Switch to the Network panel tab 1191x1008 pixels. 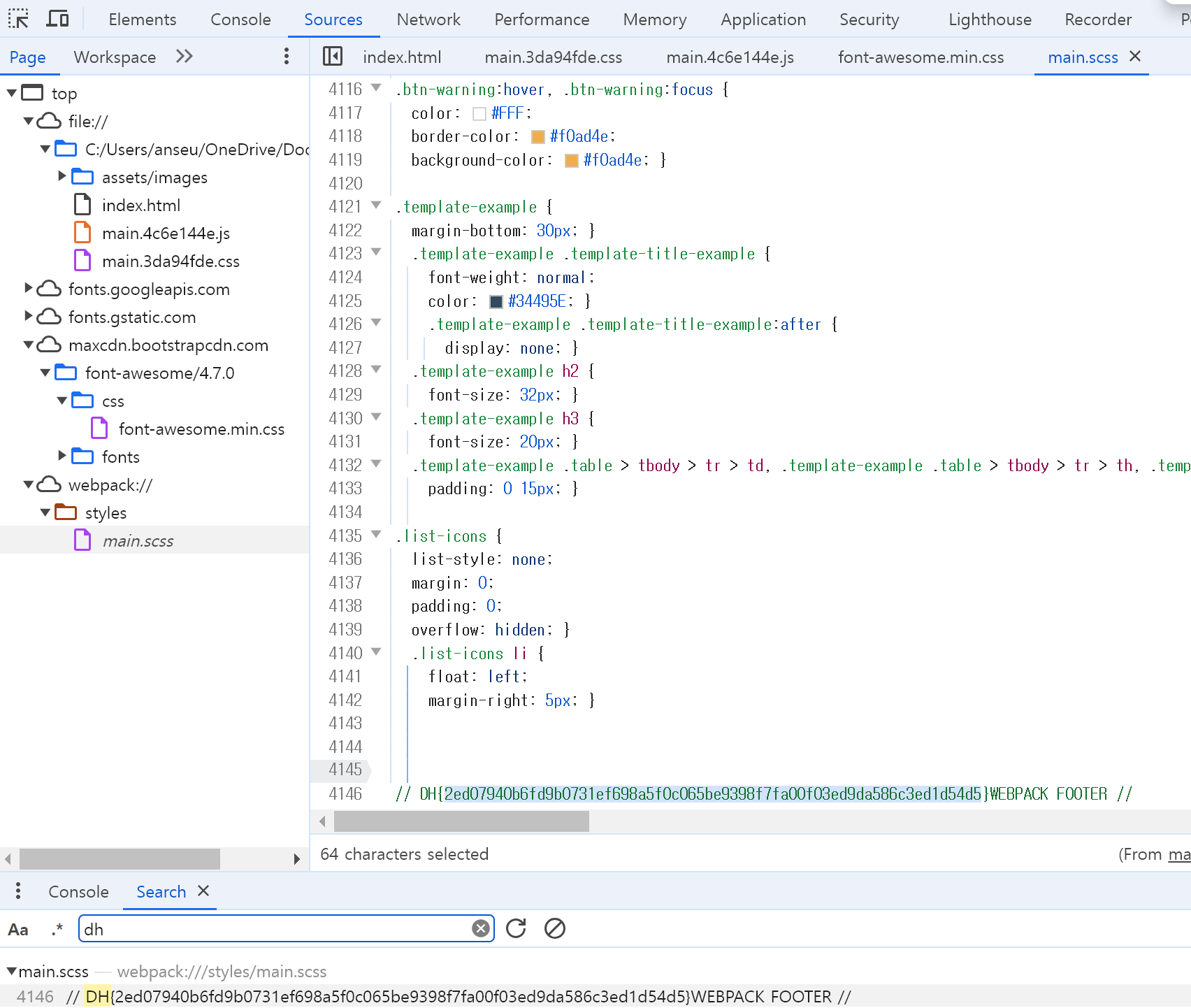pyautogui.click(x=428, y=20)
